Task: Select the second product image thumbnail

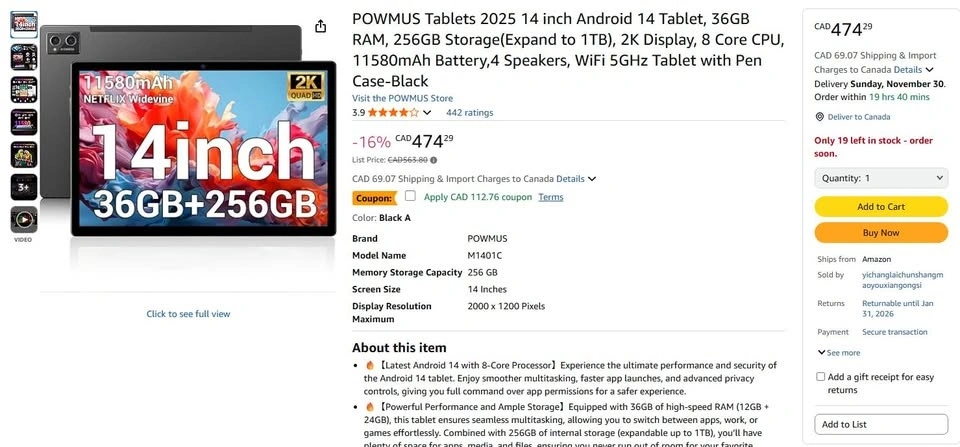Action: pyautogui.click(x=24, y=57)
